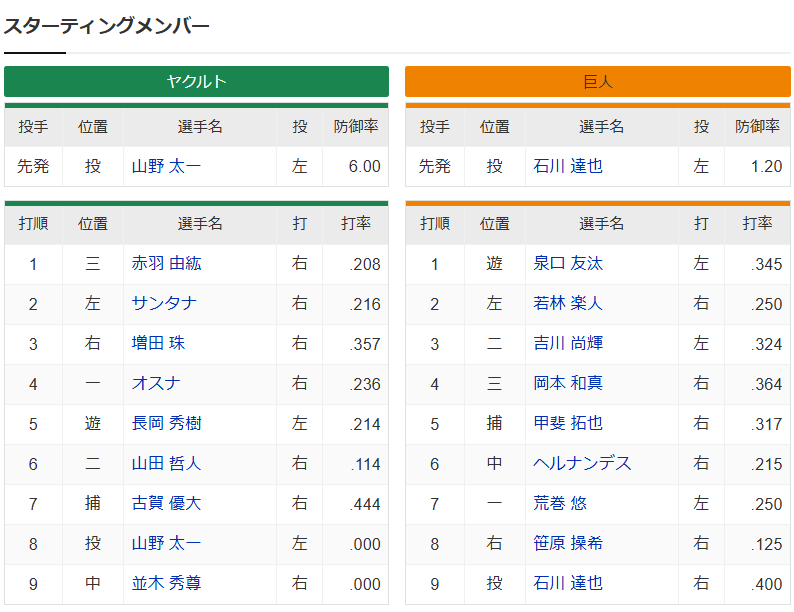This screenshot has height=612, width=794.
Task: Open 石川 達也 in starting pitcher row
Action: tap(568, 167)
